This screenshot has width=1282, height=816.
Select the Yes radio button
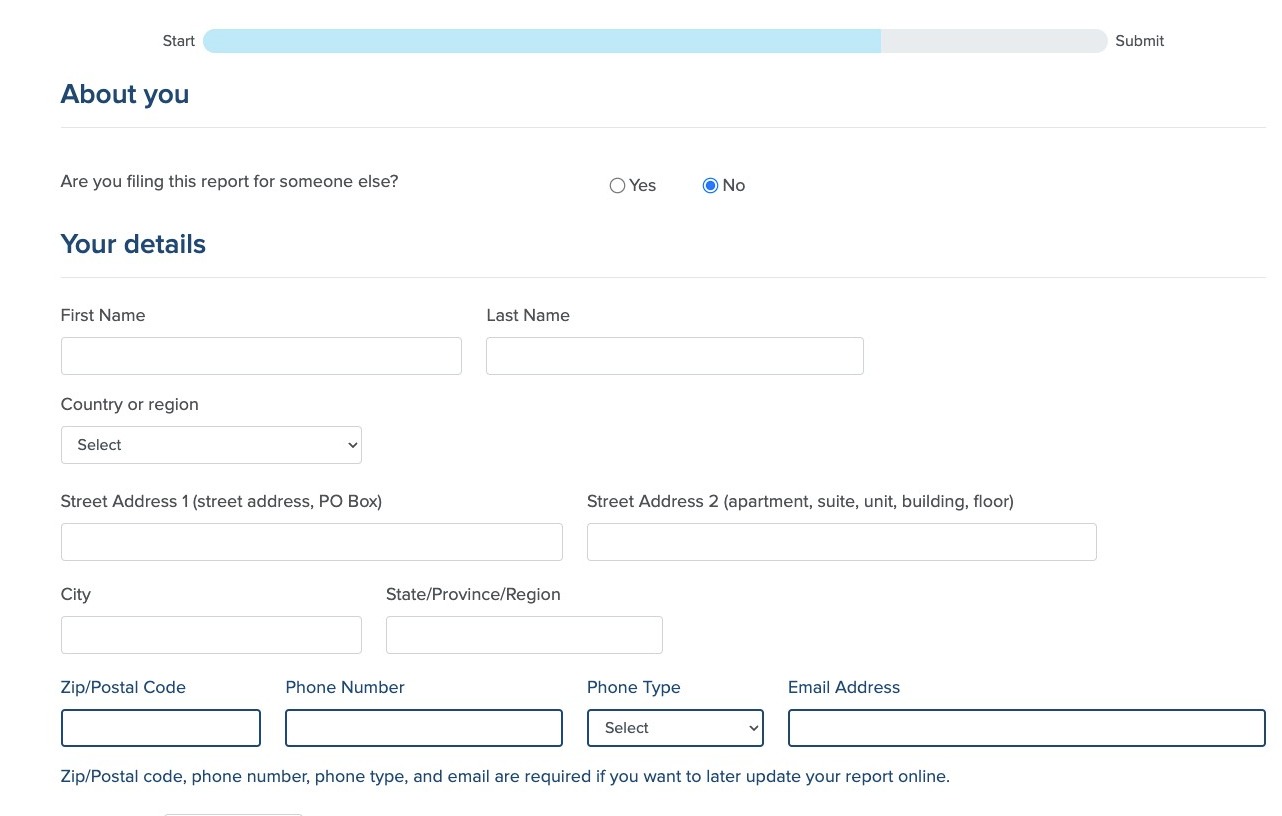pos(617,186)
